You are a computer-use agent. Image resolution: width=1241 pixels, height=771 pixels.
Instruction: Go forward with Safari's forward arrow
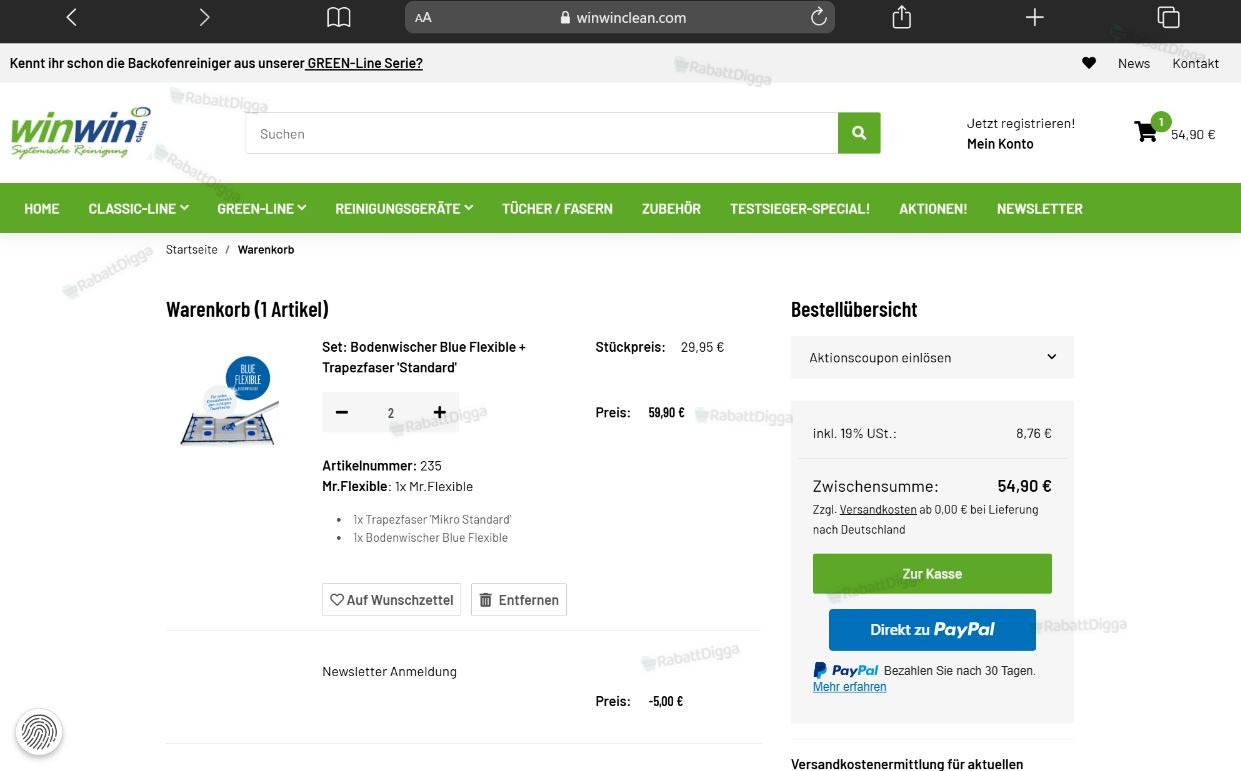204,17
